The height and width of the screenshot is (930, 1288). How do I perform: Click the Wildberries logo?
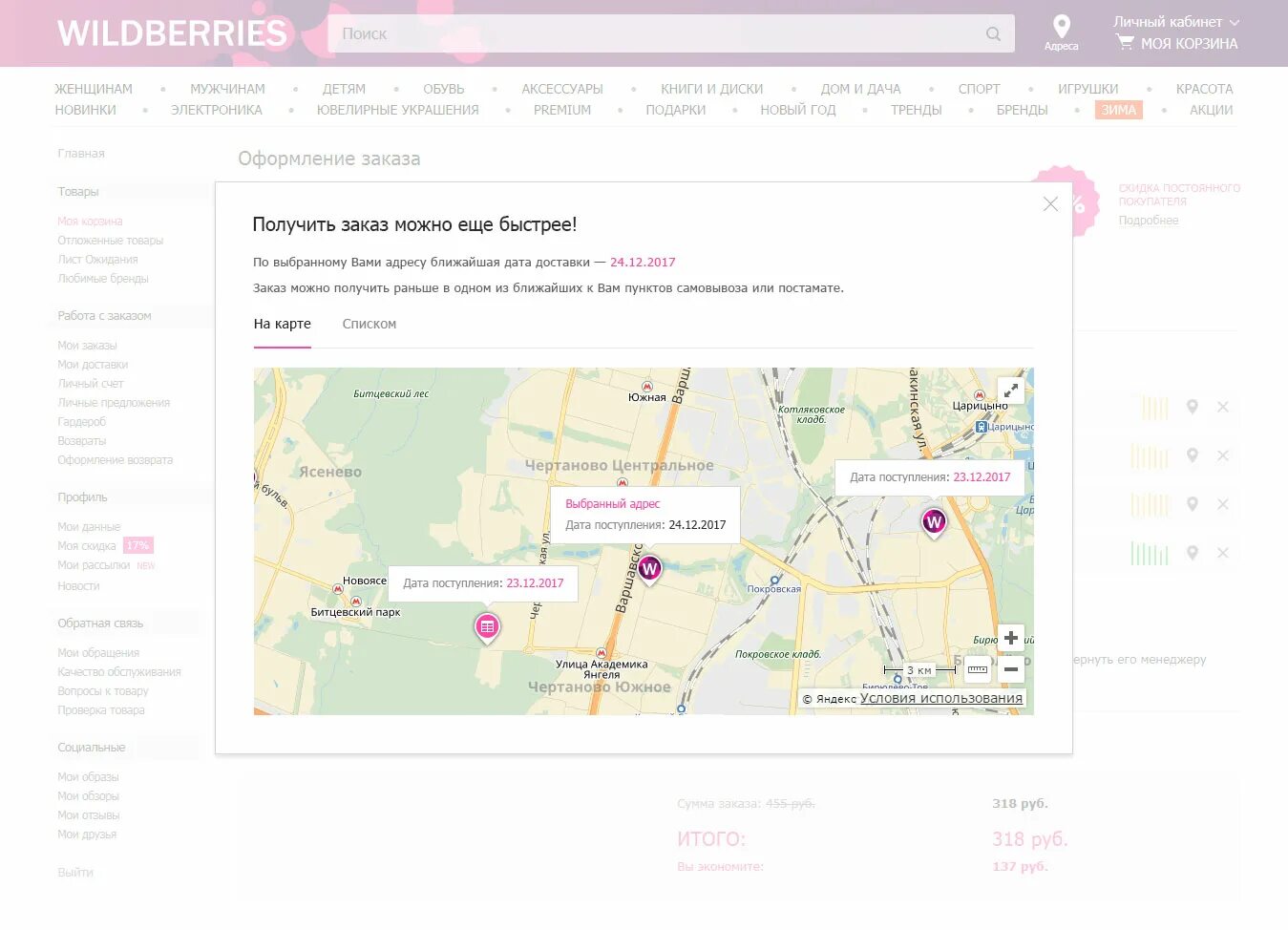172,33
